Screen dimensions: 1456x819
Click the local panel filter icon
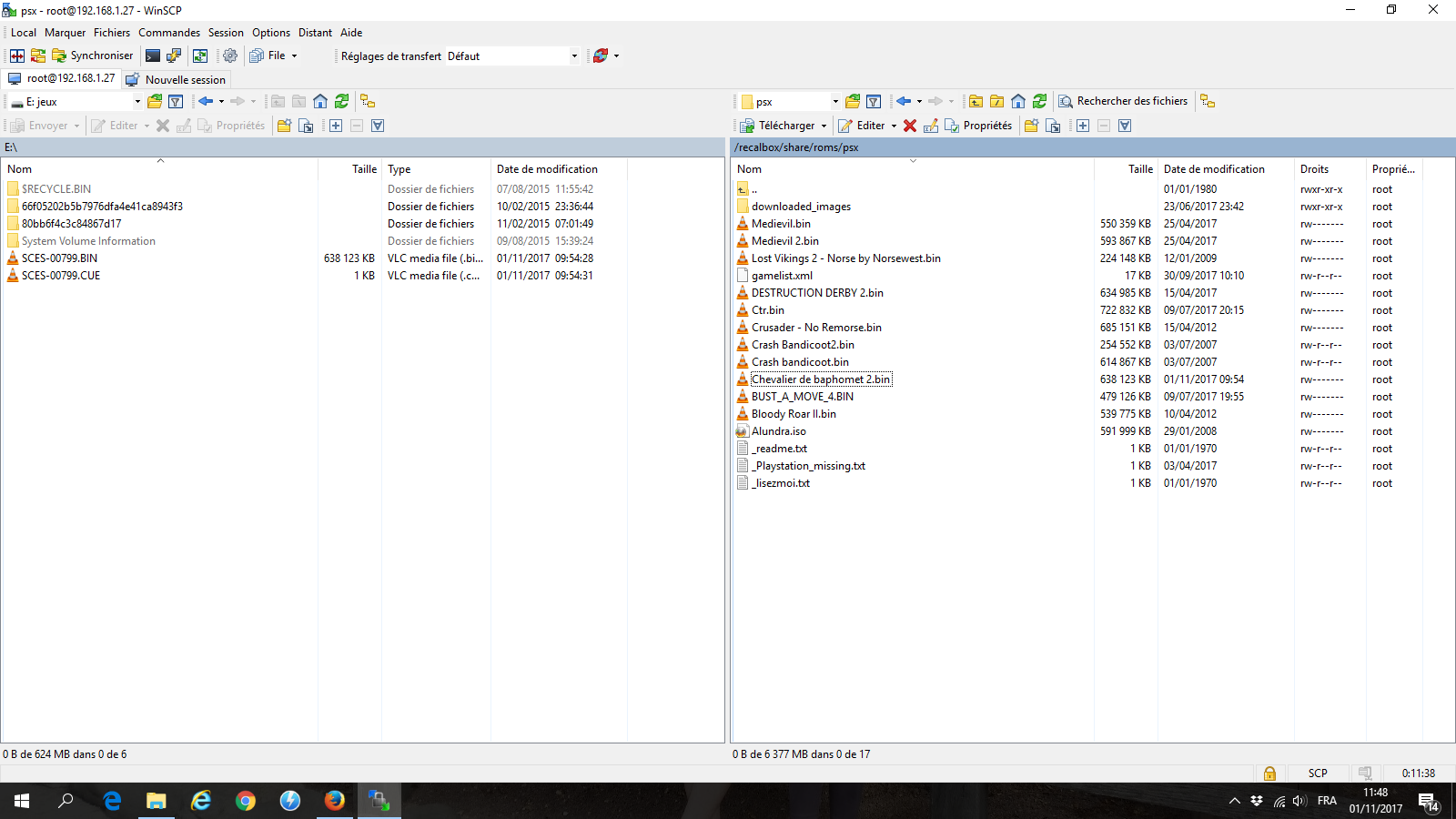point(176,101)
